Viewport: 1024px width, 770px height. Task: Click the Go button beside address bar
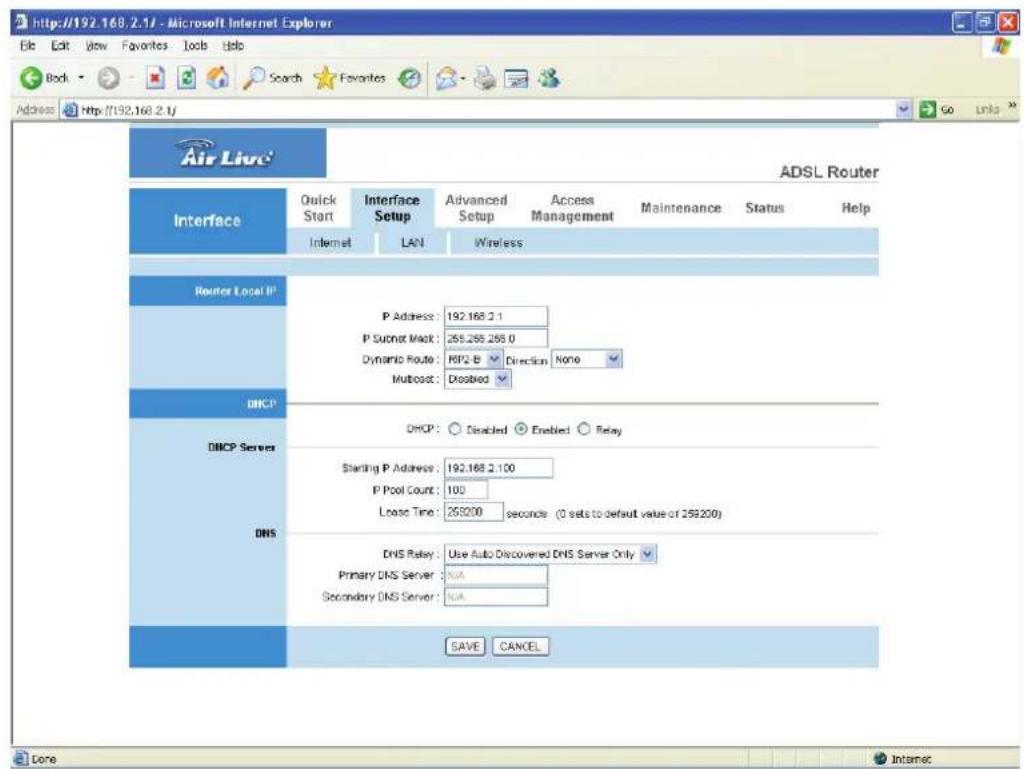(x=936, y=109)
